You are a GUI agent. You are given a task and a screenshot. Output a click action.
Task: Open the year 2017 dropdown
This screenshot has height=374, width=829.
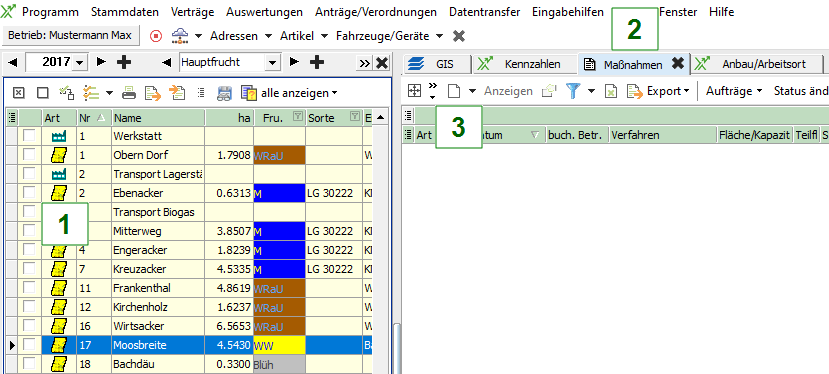tap(79, 62)
